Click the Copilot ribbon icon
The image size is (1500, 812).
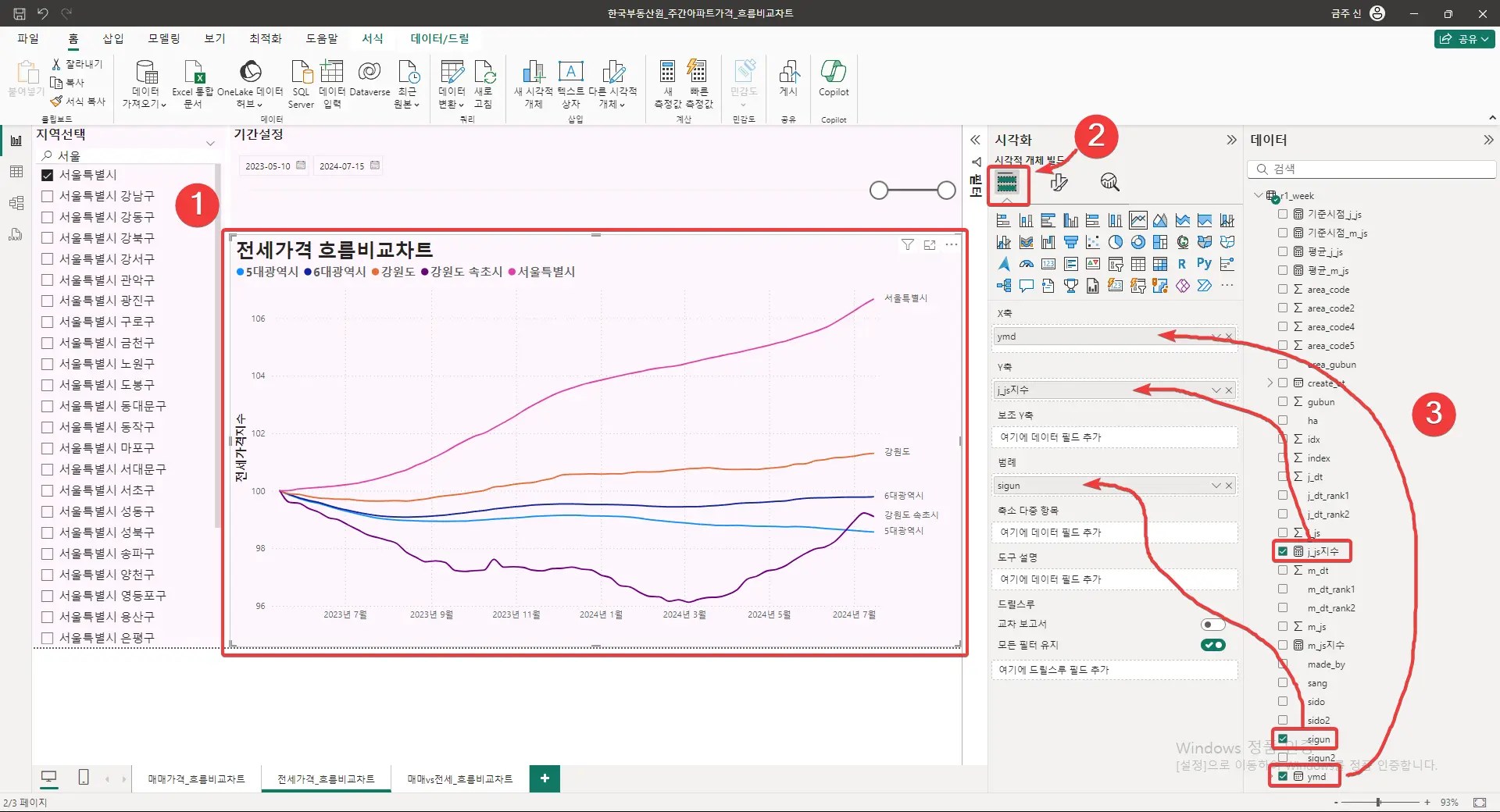[834, 79]
